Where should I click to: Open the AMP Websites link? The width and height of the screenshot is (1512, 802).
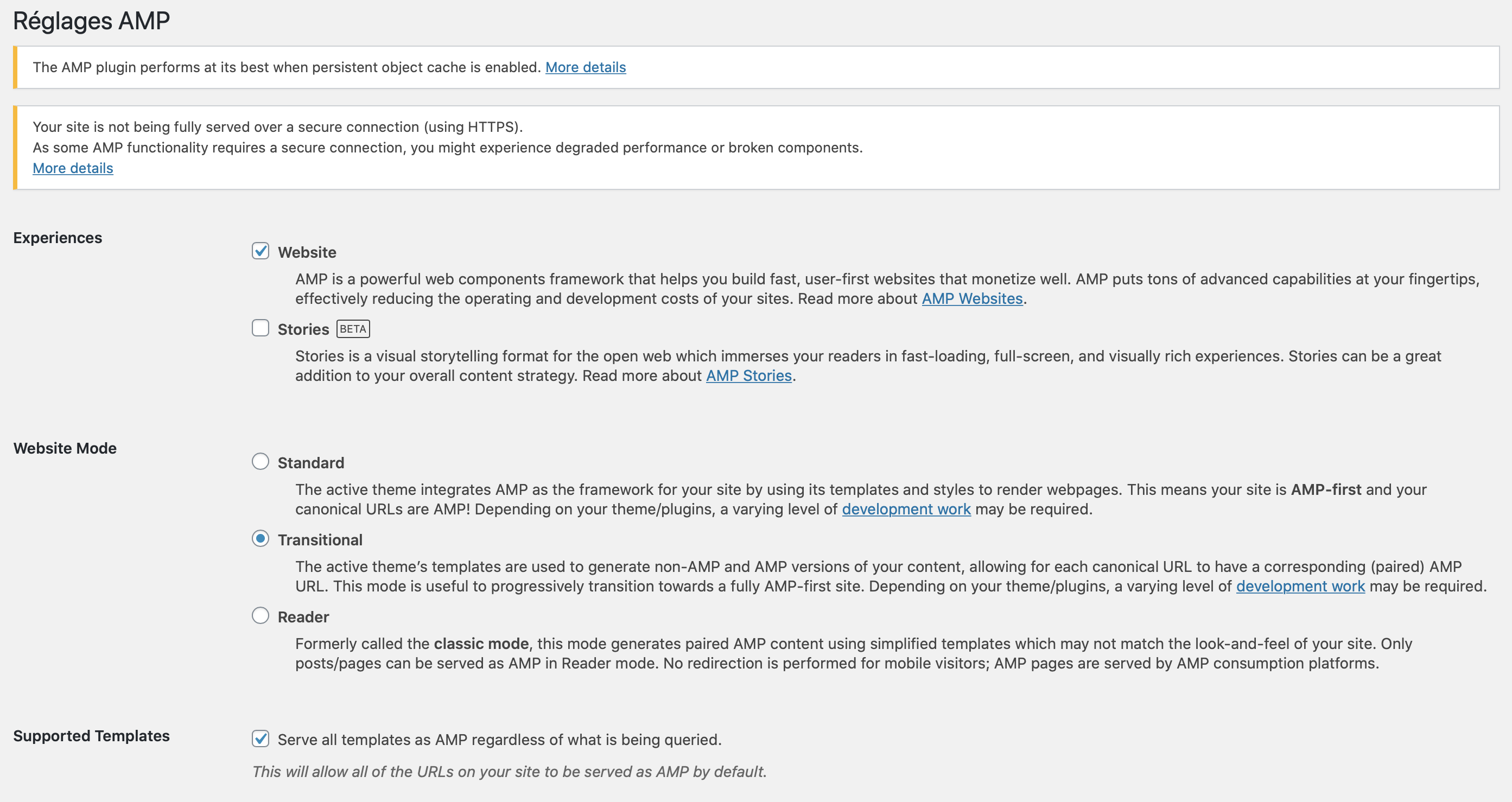972,298
